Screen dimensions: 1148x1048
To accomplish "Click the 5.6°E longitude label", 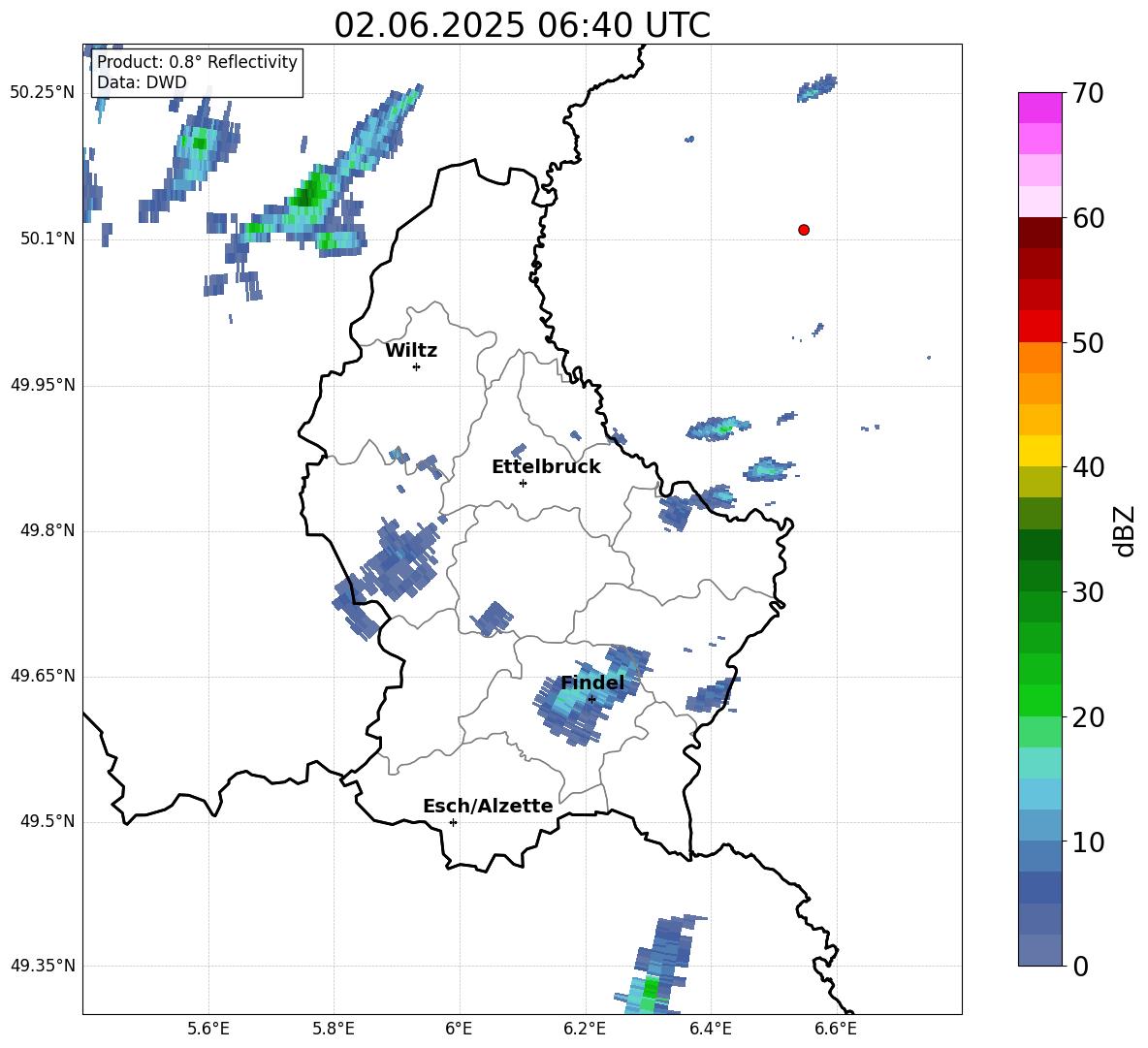I will [208, 1029].
